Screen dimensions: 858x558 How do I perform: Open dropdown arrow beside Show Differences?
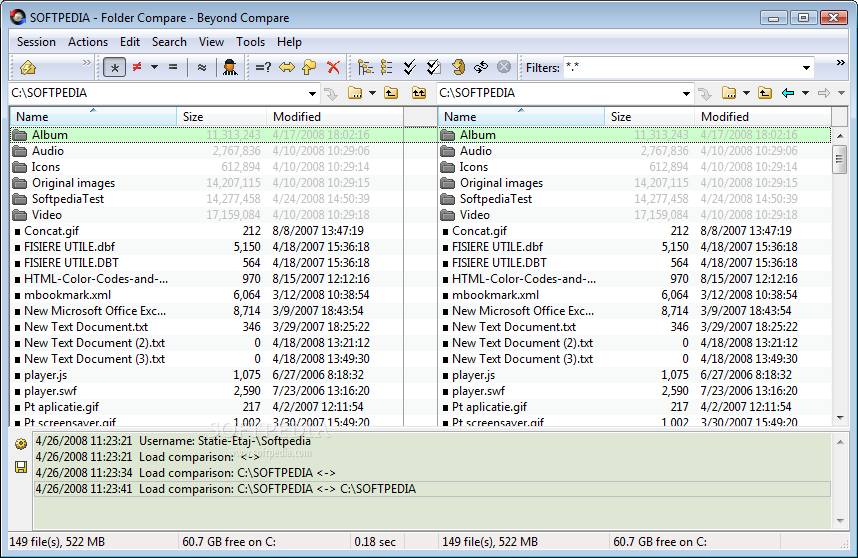pos(154,67)
